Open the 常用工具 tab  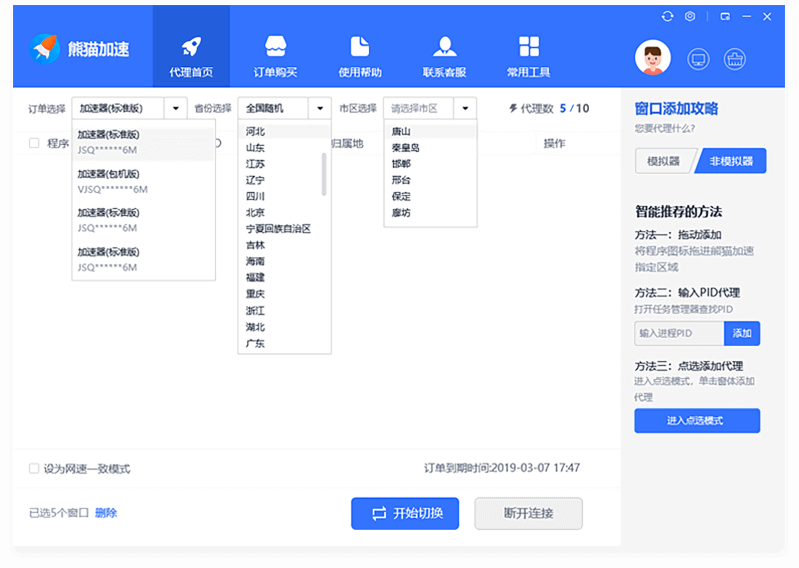(x=528, y=56)
